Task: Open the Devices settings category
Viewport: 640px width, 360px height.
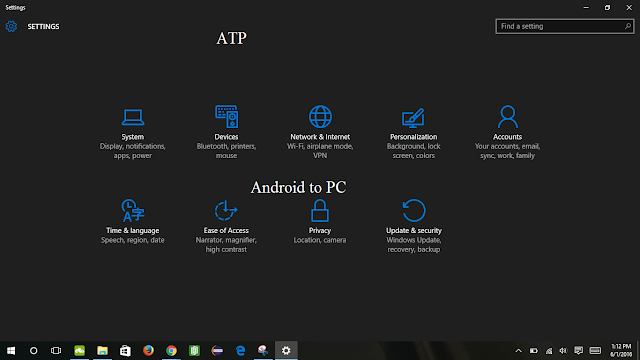Action: pos(226,133)
